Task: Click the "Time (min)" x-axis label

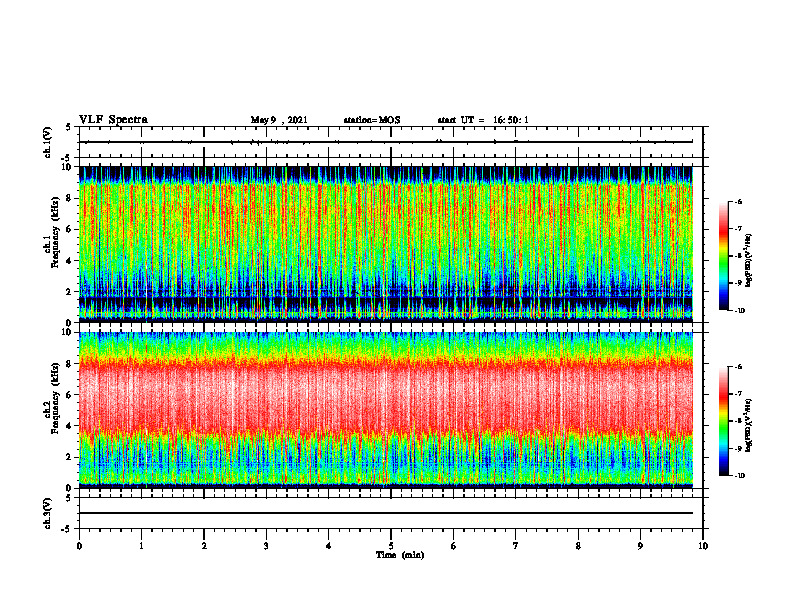Action: (400, 555)
